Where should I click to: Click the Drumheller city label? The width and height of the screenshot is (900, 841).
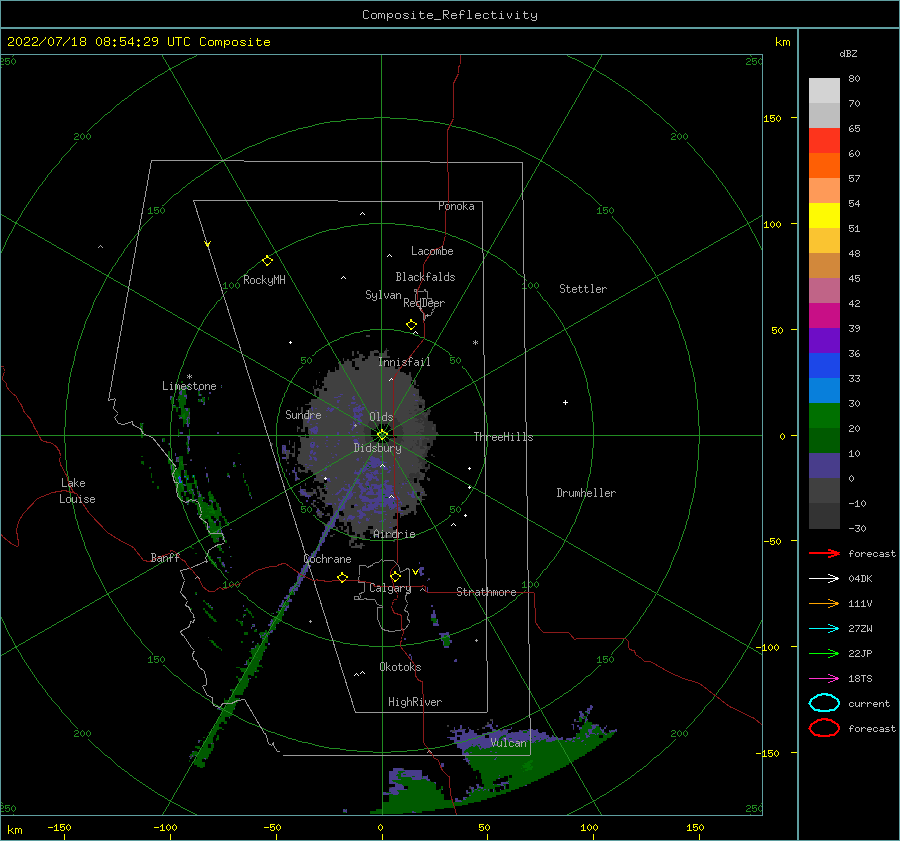click(x=586, y=493)
